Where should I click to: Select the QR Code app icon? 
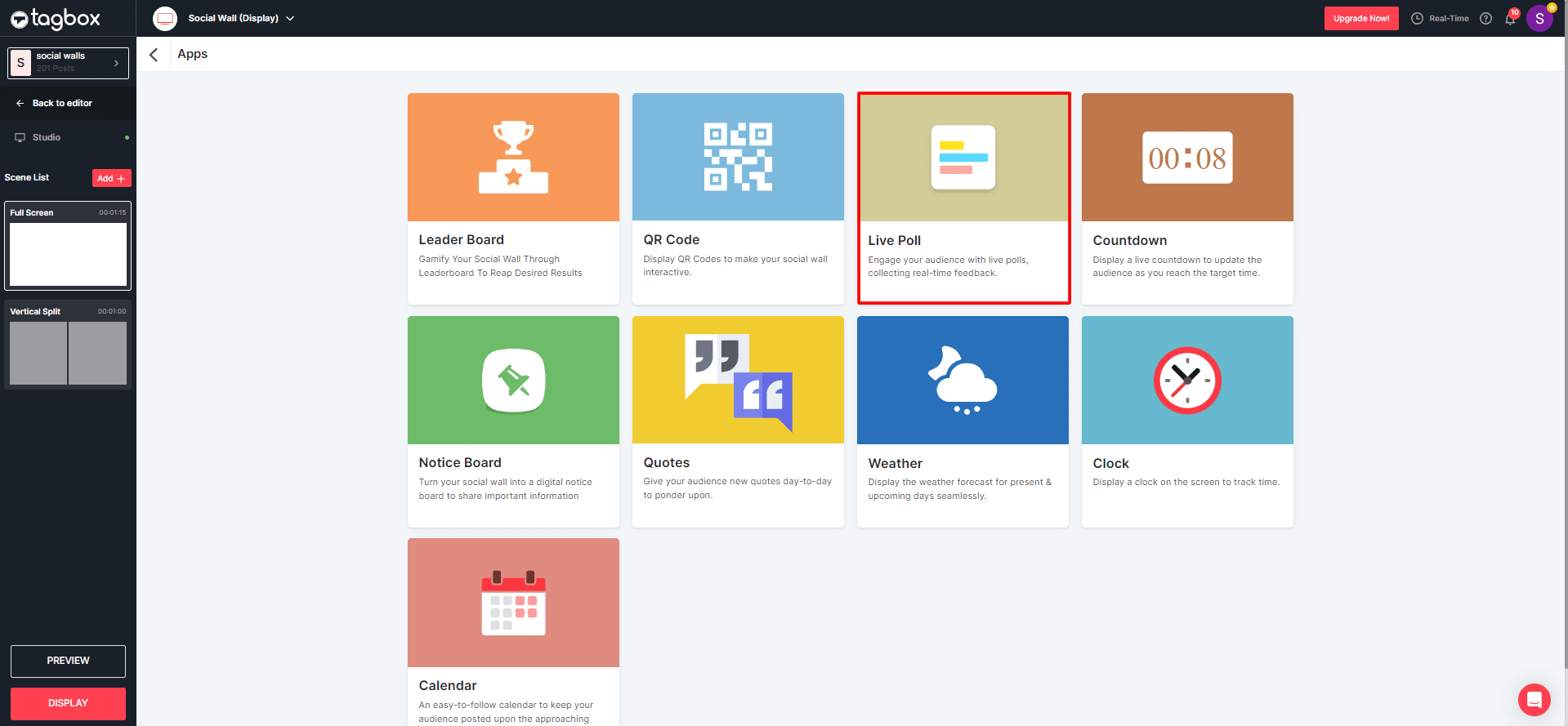click(738, 158)
